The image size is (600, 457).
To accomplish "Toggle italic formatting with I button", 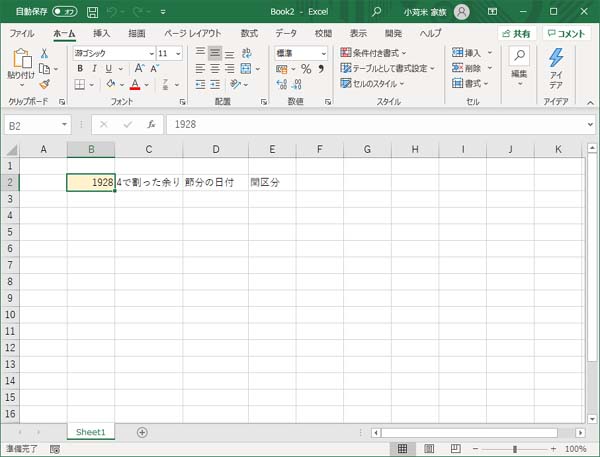I will pos(94,69).
